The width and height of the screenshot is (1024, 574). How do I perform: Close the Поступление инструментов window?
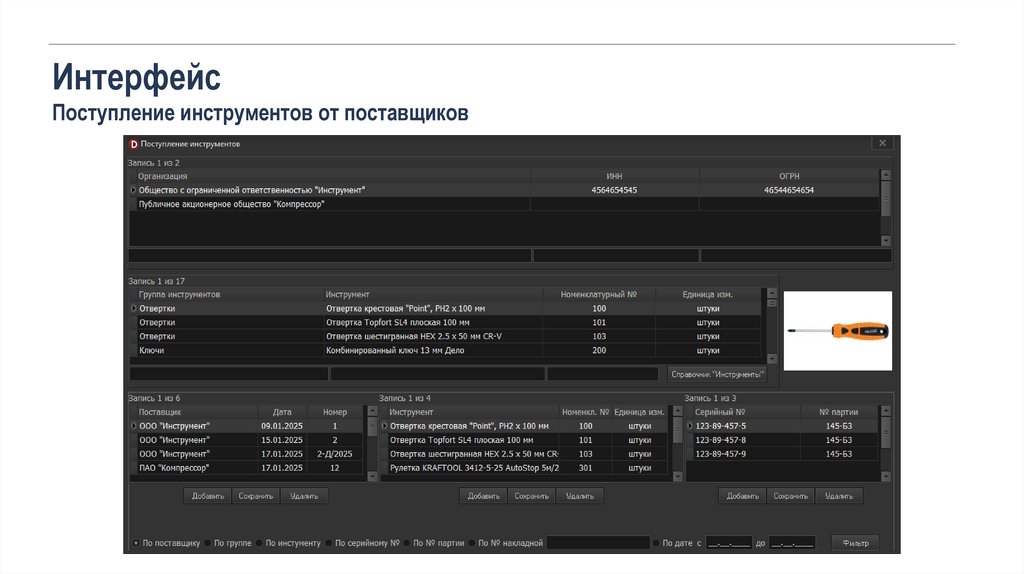[881, 144]
